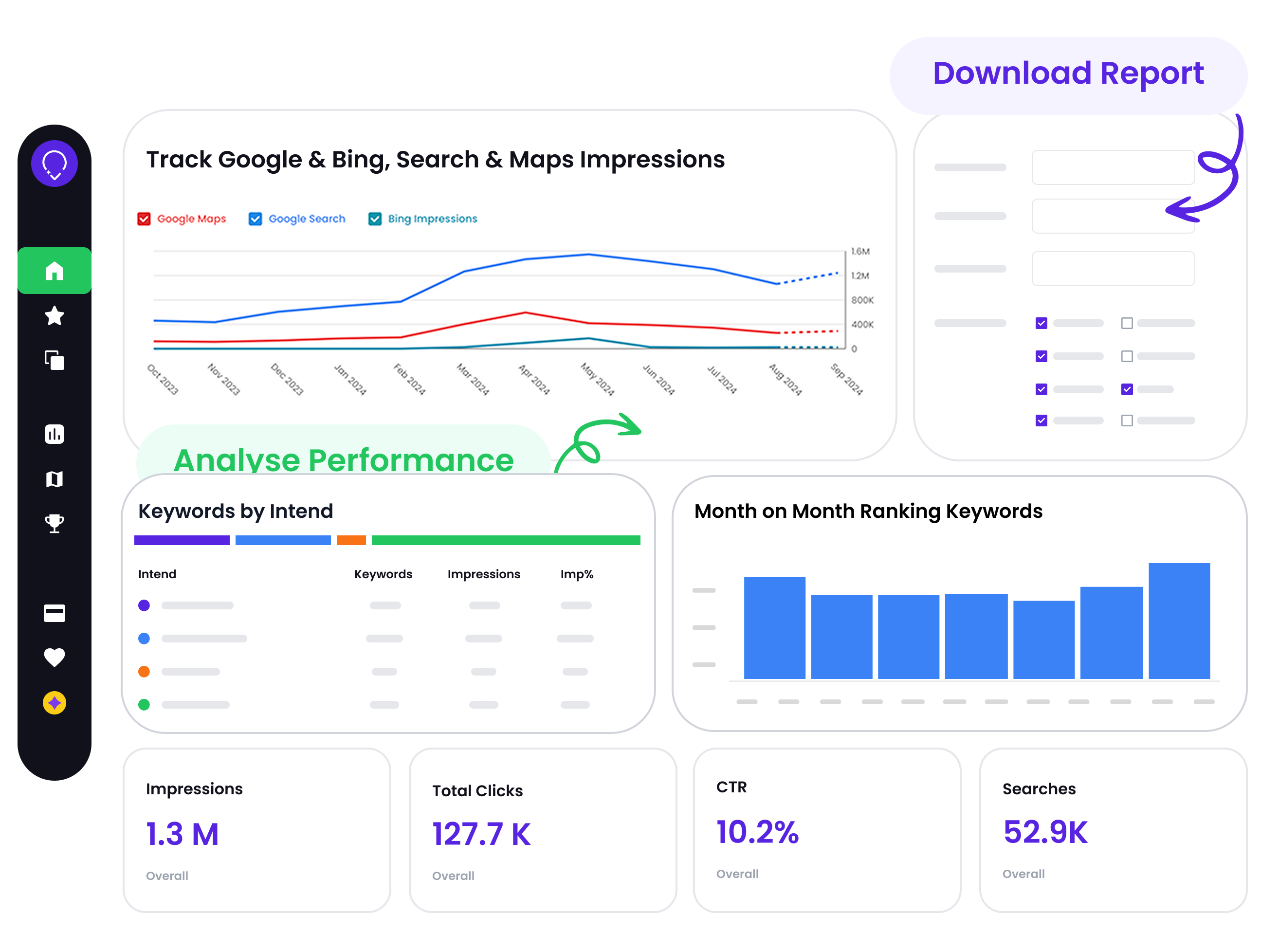
Task: Click the third input field in report form
Action: 1113,269
